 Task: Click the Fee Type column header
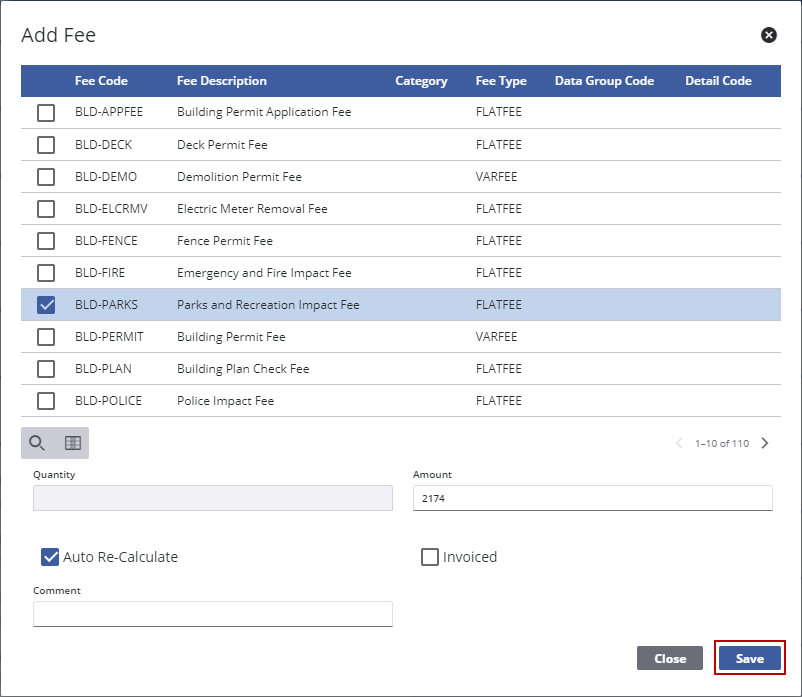coord(500,81)
